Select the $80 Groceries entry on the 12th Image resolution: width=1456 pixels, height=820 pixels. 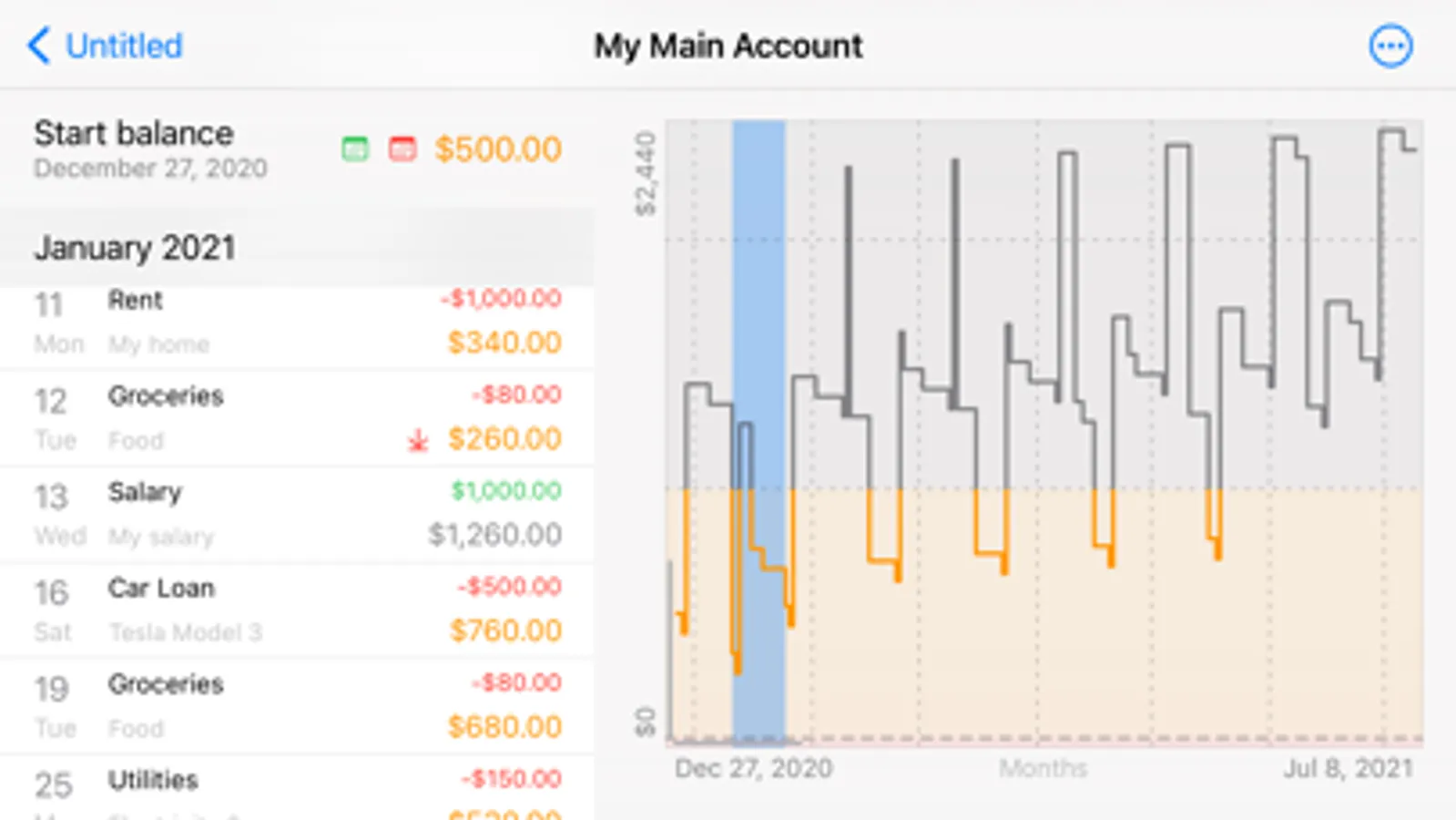pos(297,418)
